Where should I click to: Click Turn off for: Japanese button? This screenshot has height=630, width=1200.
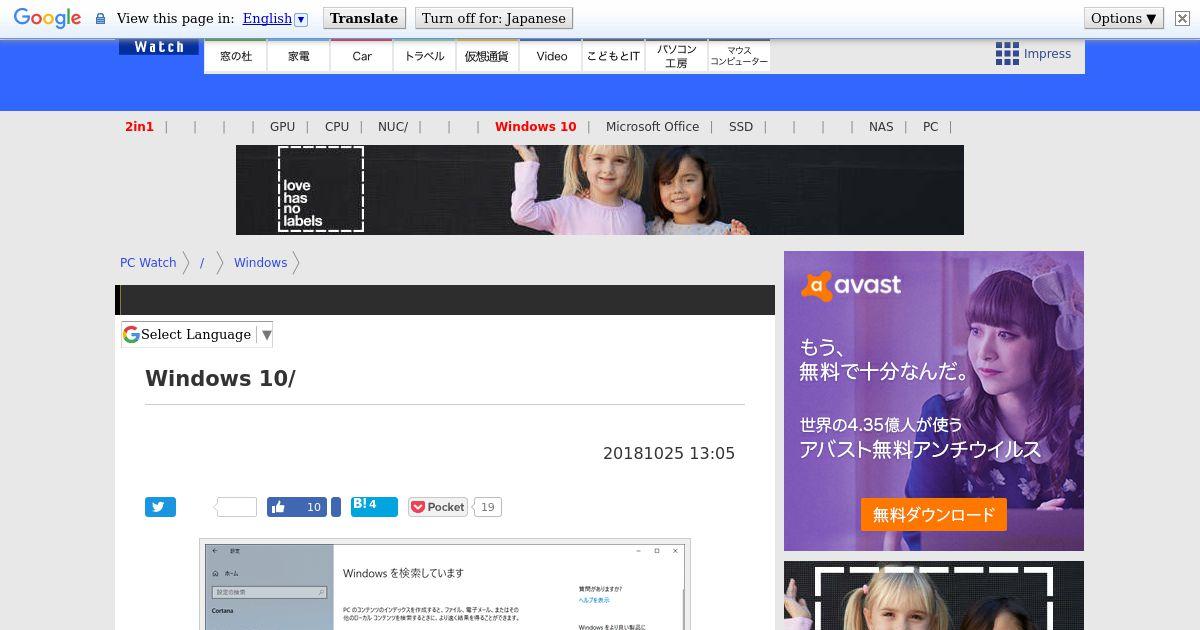pyautogui.click(x=494, y=18)
